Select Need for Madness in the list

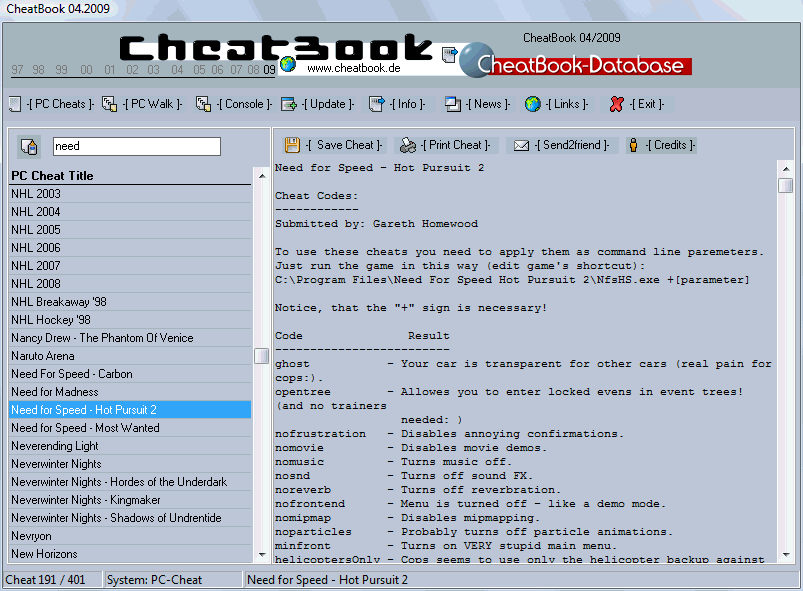point(131,392)
